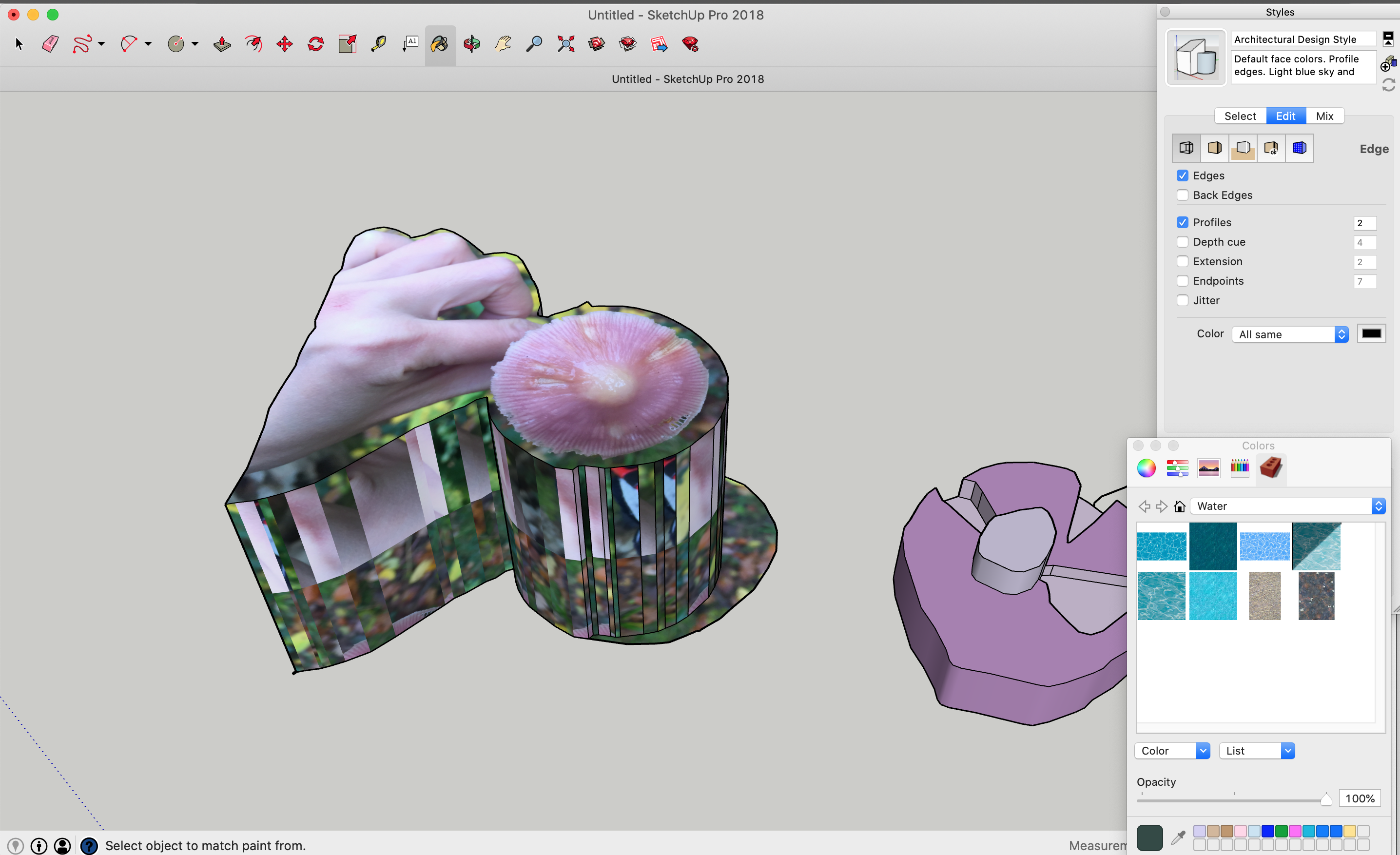Click the black edge color swatch
This screenshot has width=1400, height=855.
click(1371, 334)
